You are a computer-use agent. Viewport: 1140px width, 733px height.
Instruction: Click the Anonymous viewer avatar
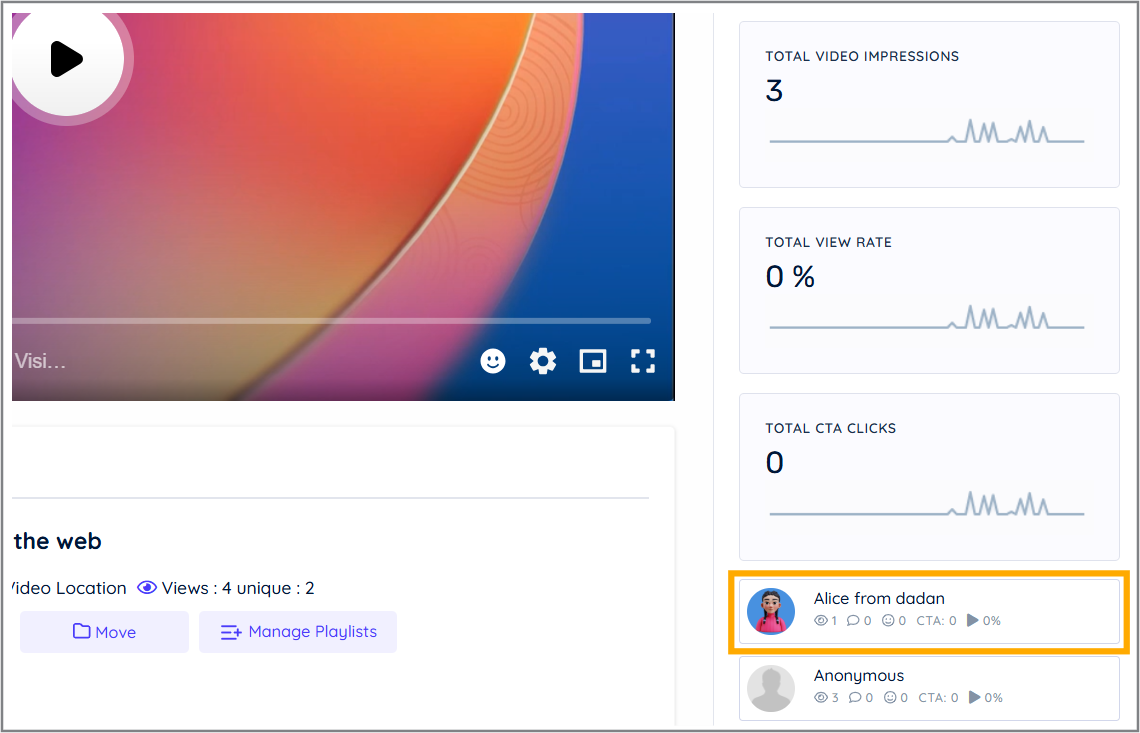tap(771, 688)
